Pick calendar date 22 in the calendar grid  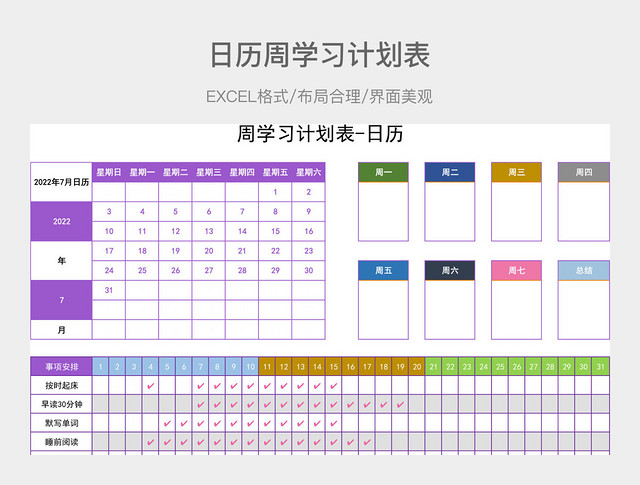[x=275, y=251]
